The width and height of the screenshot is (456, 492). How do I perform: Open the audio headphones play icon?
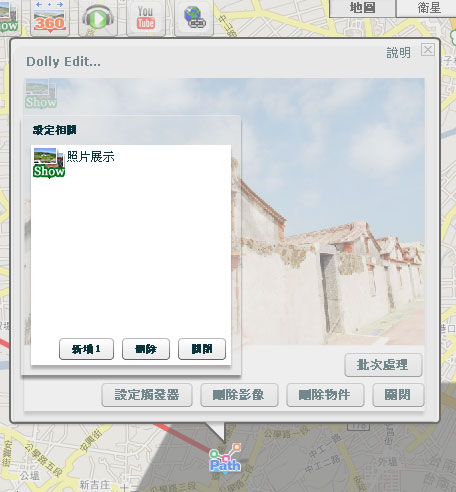[98, 17]
